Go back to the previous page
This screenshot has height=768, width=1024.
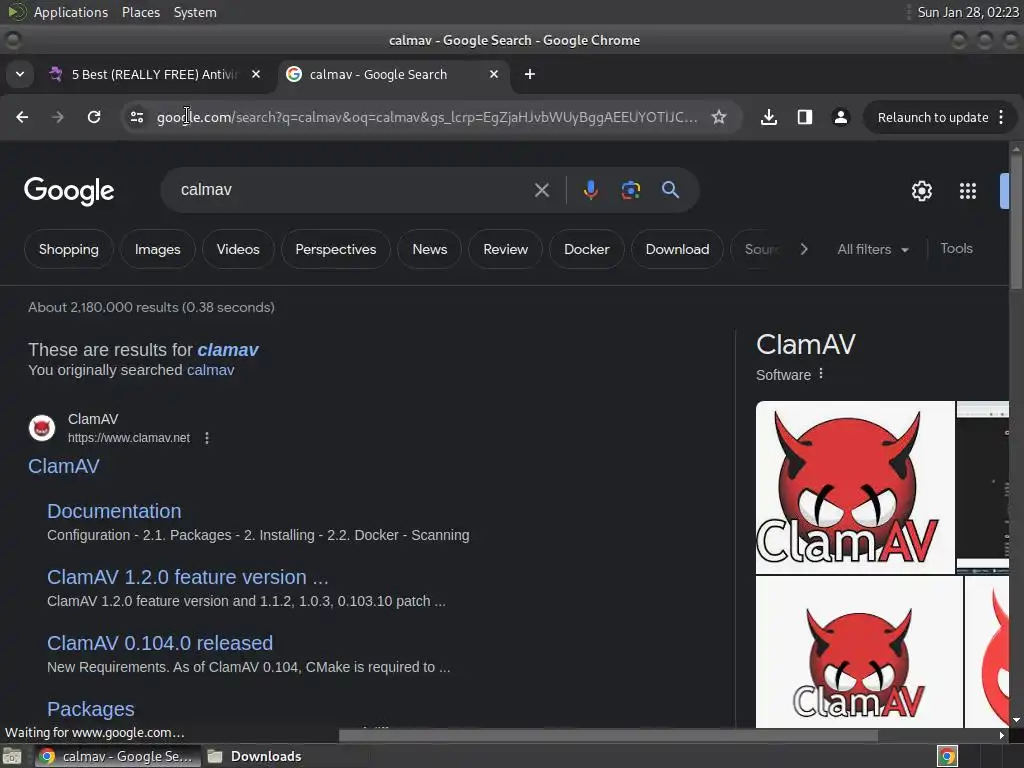point(22,117)
